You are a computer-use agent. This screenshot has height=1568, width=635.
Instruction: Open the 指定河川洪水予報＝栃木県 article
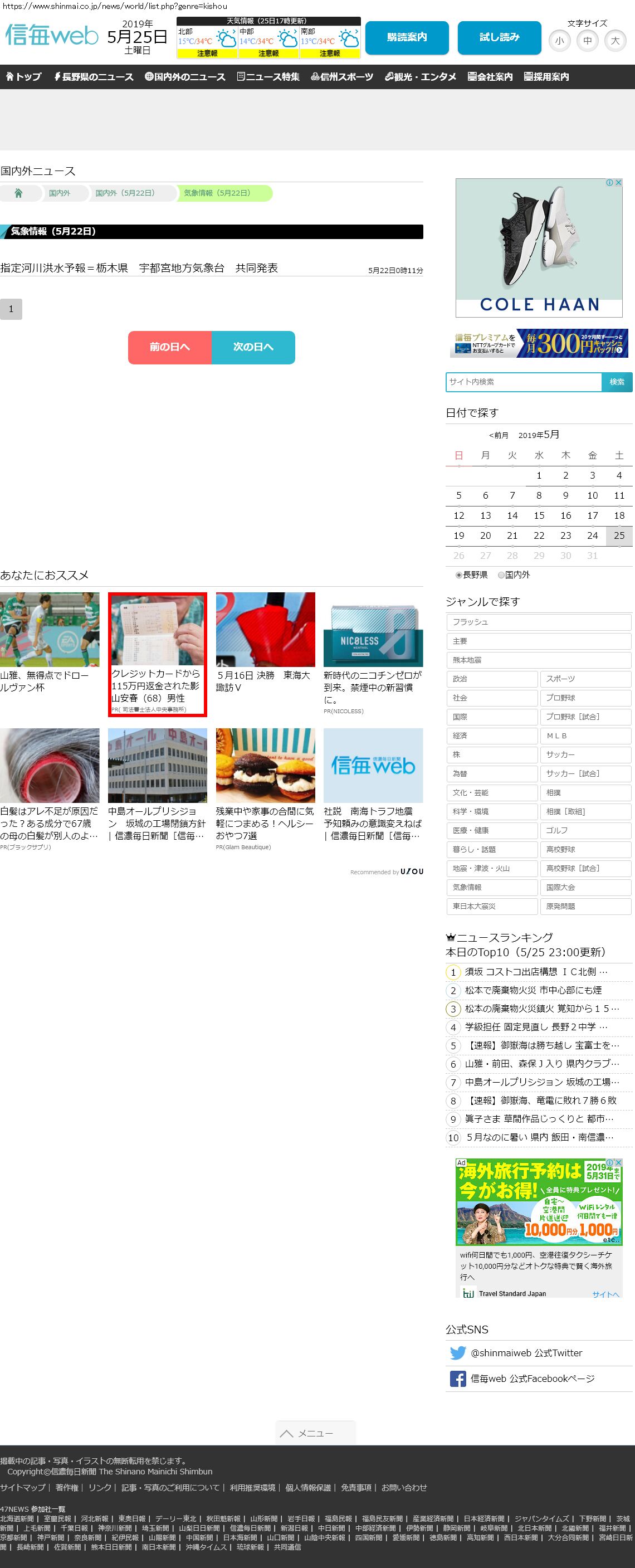coord(139,268)
